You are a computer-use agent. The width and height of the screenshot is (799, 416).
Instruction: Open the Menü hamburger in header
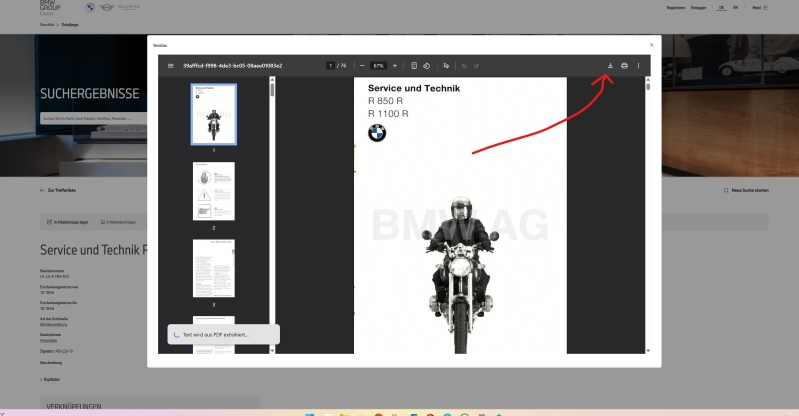click(x=760, y=8)
